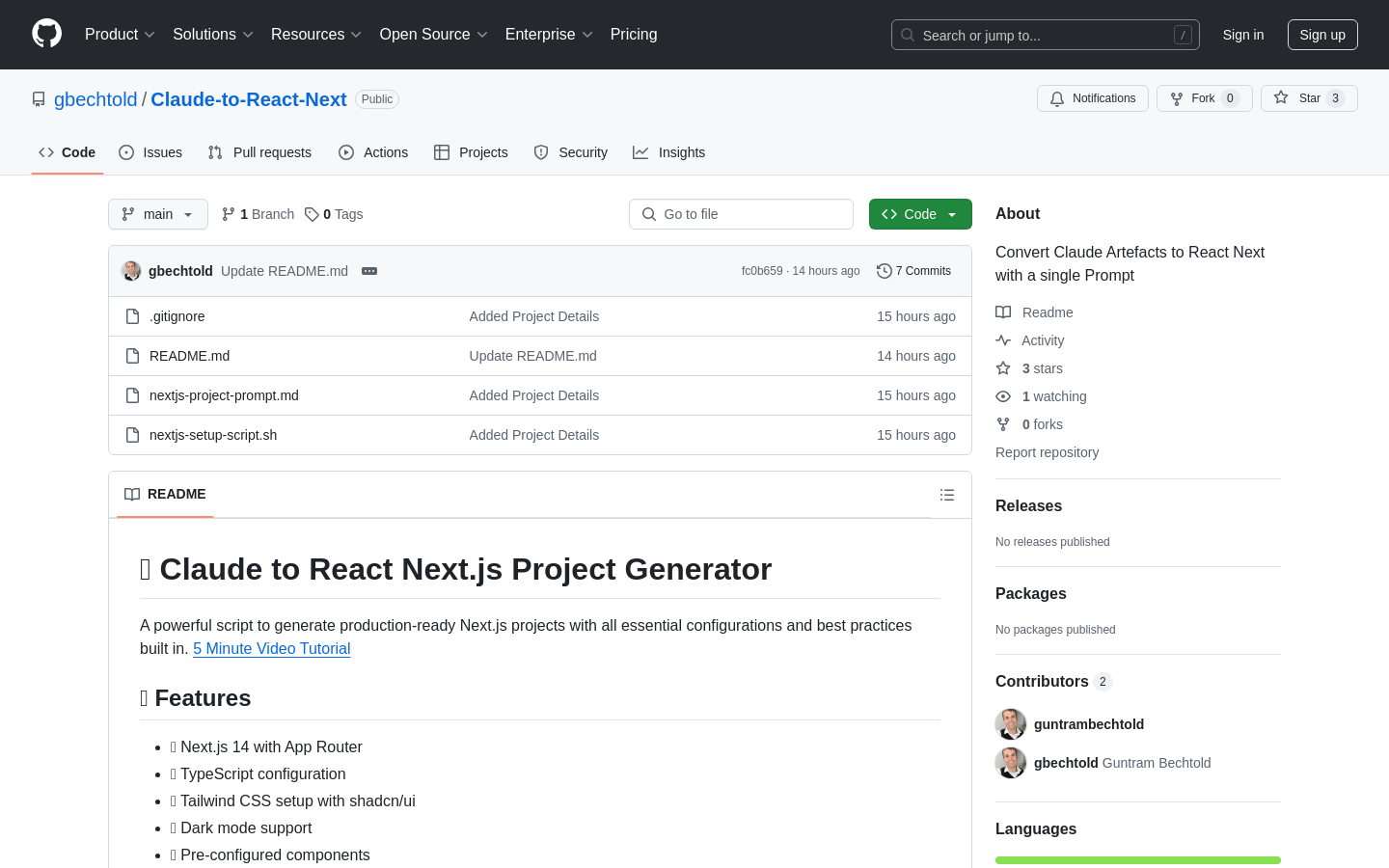
Task: Open gbechtold contributor avatar in sidebar
Action: tap(1011, 763)
